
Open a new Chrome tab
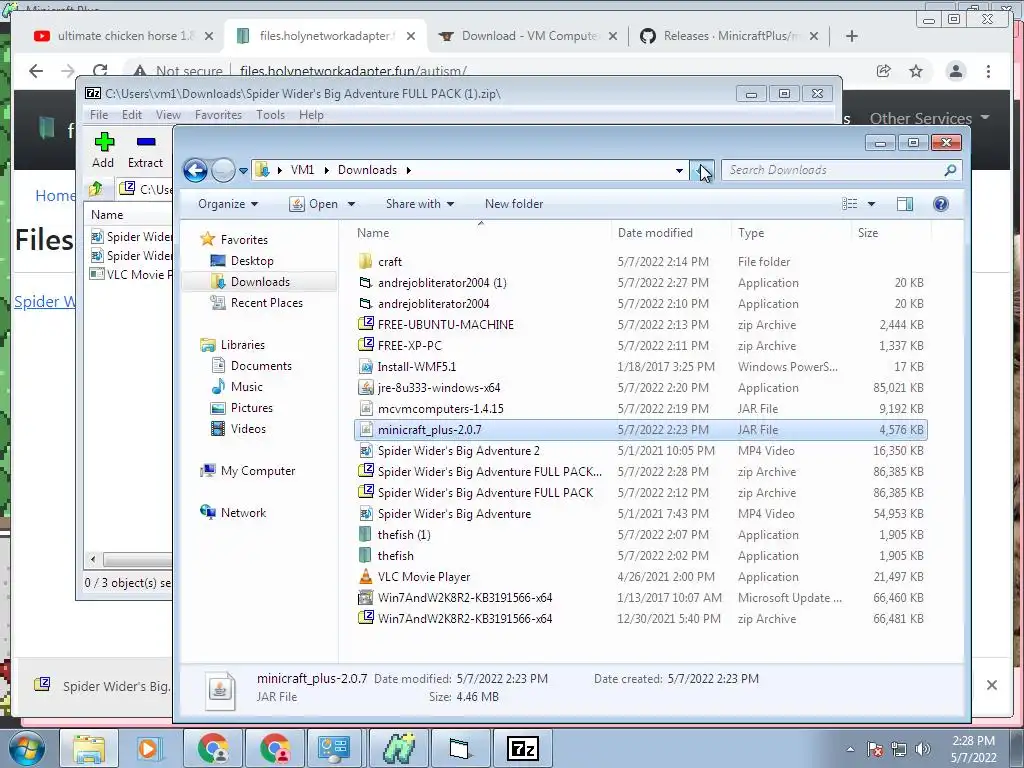click(x=852, y=37)
